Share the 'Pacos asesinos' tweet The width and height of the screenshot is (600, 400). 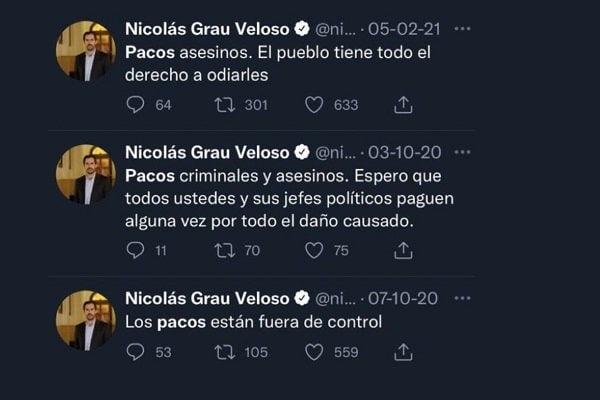pos(403,104)
